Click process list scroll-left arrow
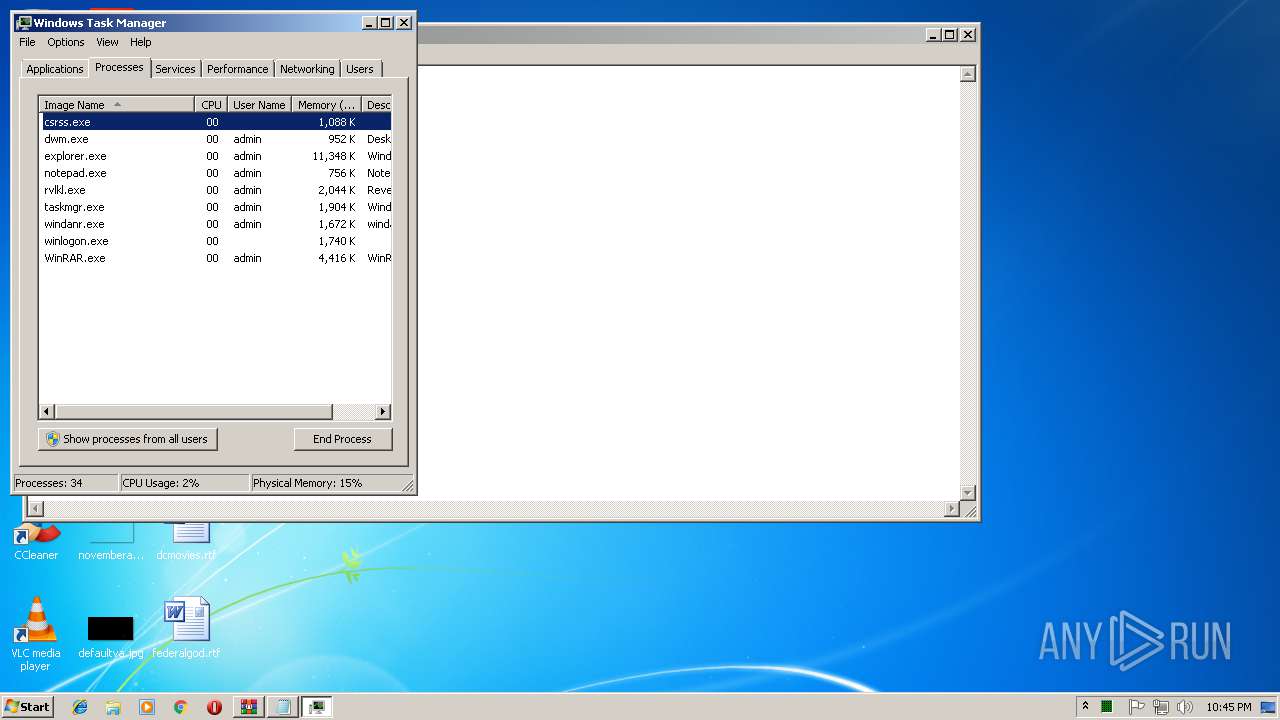The image size is (1280, 720). tap(47, 412)
